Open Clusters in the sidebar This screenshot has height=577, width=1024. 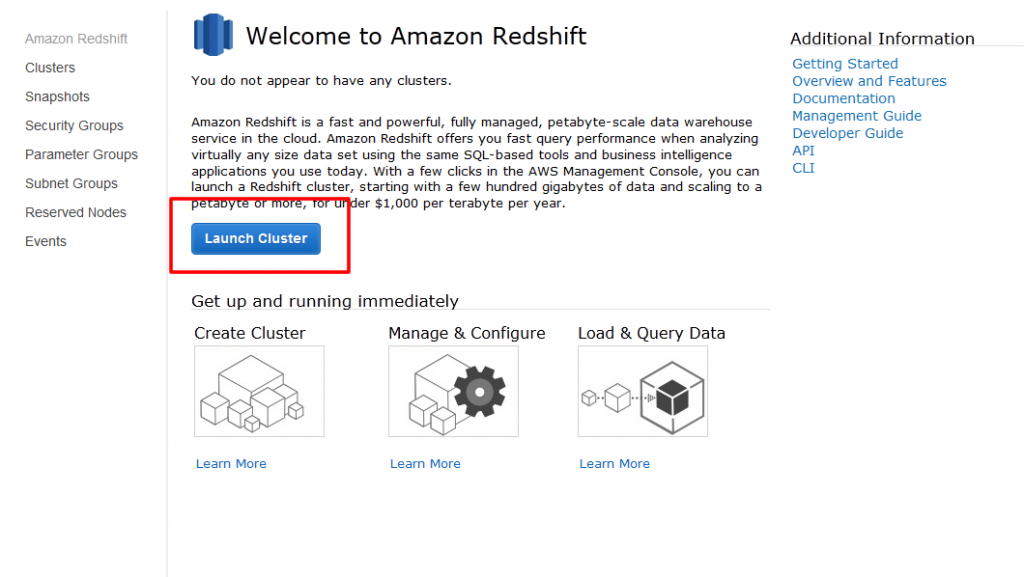50,68
